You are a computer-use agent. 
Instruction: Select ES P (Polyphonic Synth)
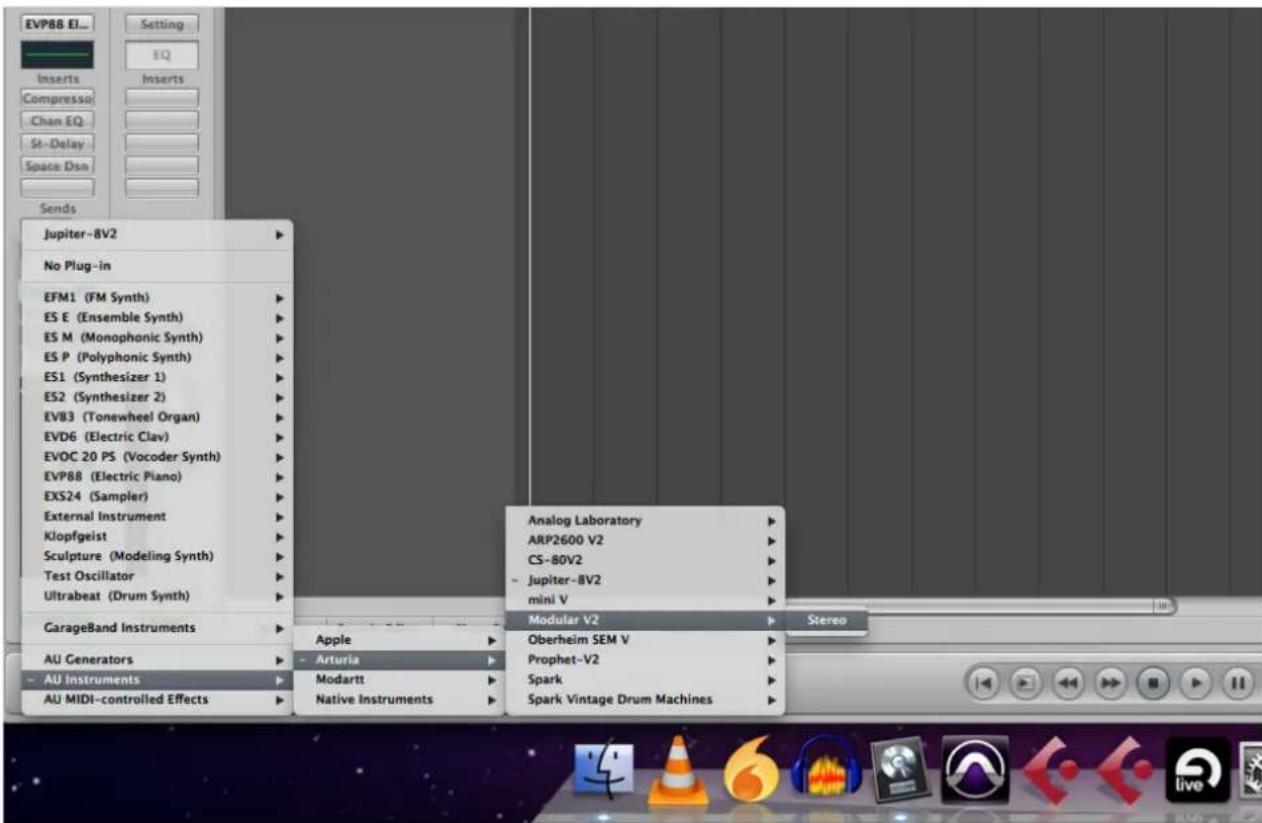click(157, 357)
